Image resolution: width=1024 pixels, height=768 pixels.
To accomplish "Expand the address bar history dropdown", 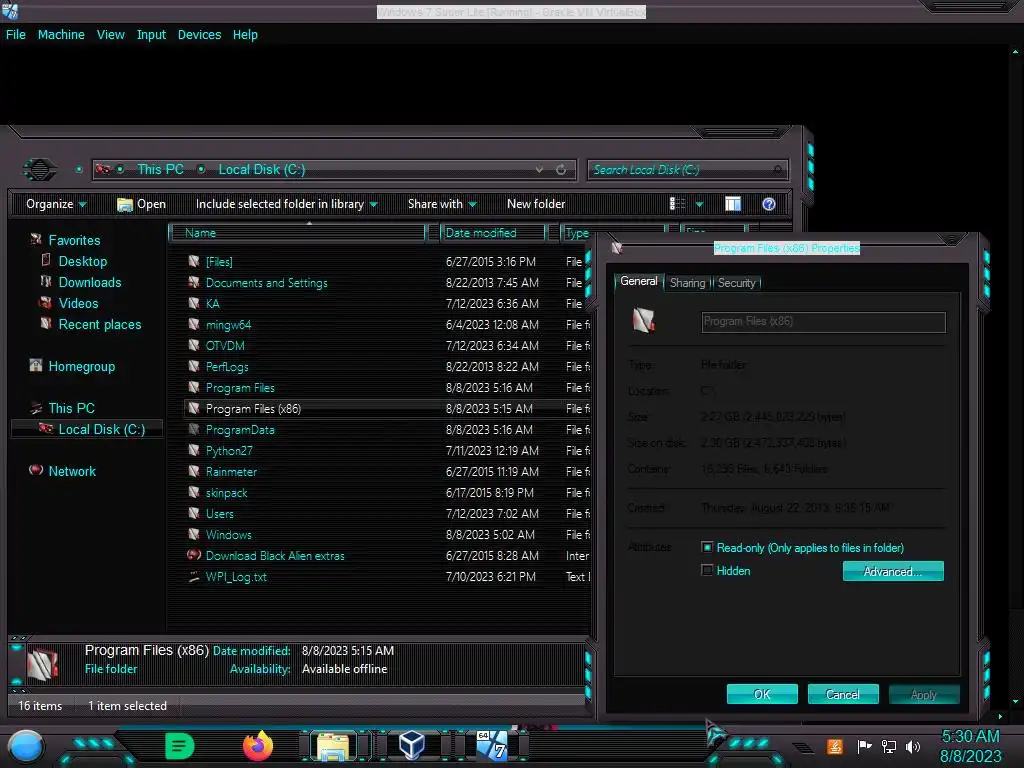I will point(539,170).
